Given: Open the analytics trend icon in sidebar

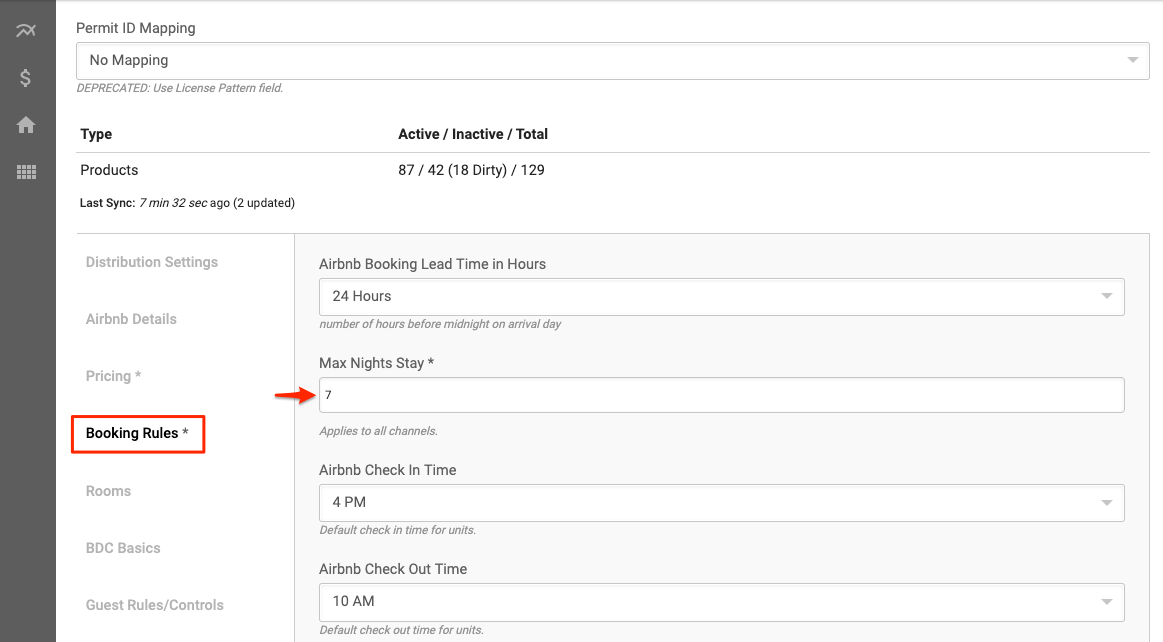Looking at the screenshot, I should [26, 30].
